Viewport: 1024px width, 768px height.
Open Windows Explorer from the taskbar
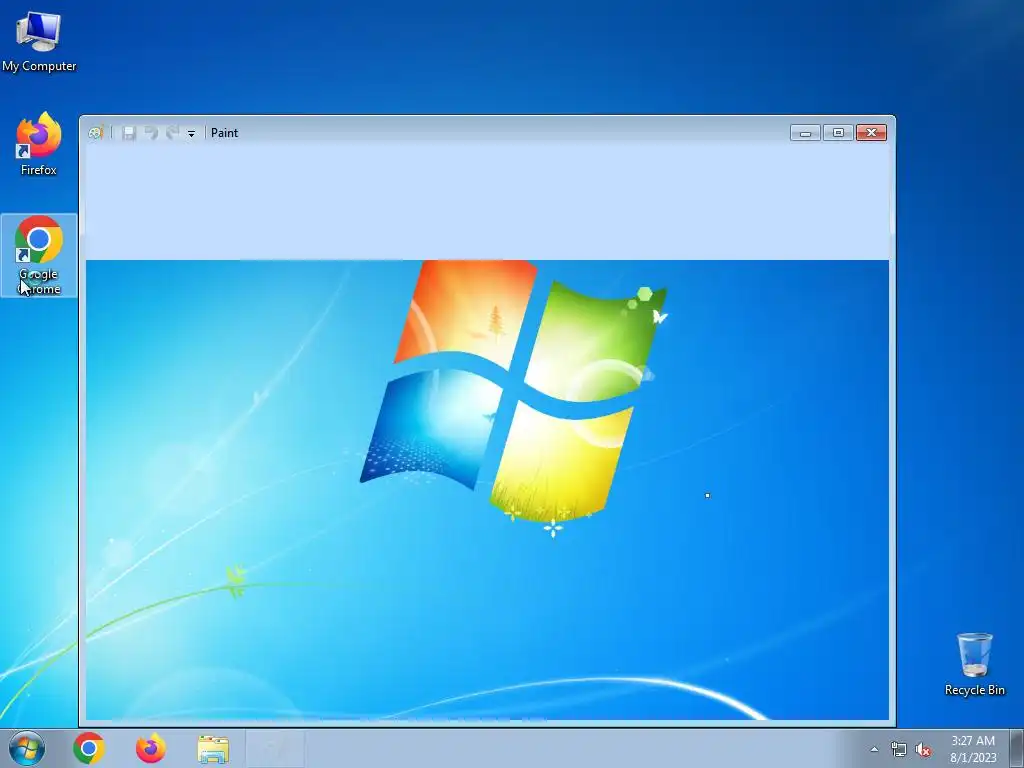(213, 749)
